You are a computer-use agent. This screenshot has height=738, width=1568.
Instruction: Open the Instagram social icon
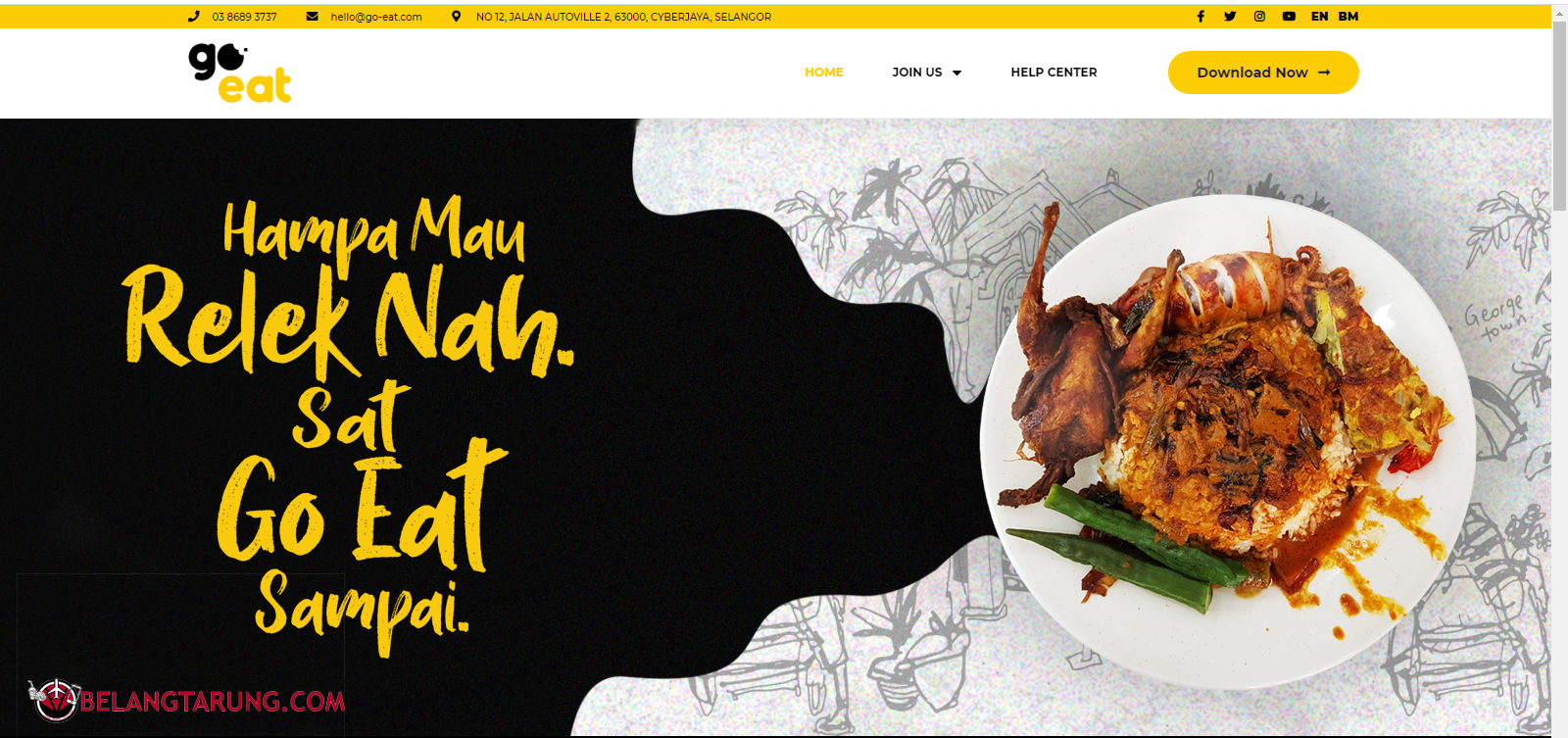click(x=1259, y=17)
